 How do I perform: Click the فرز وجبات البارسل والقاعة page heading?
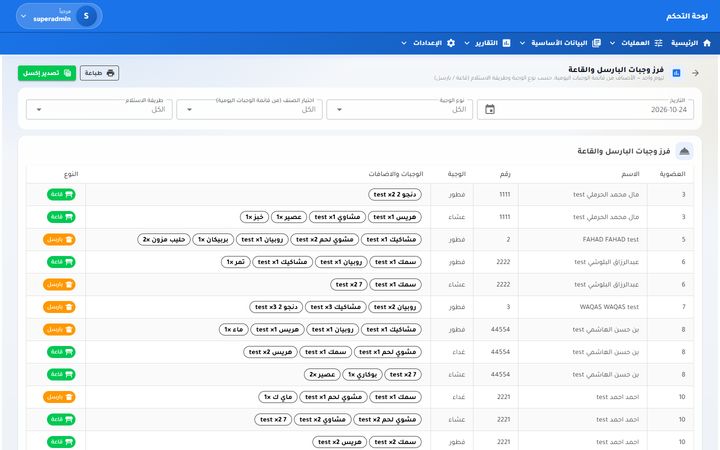tap(616, 69)
